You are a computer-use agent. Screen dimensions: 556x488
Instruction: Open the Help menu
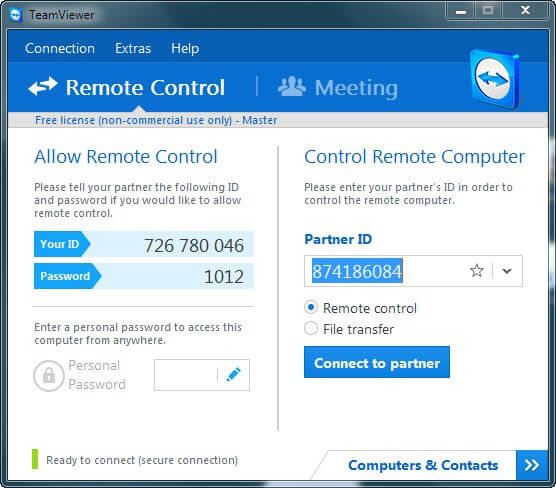tap(185, 48)
